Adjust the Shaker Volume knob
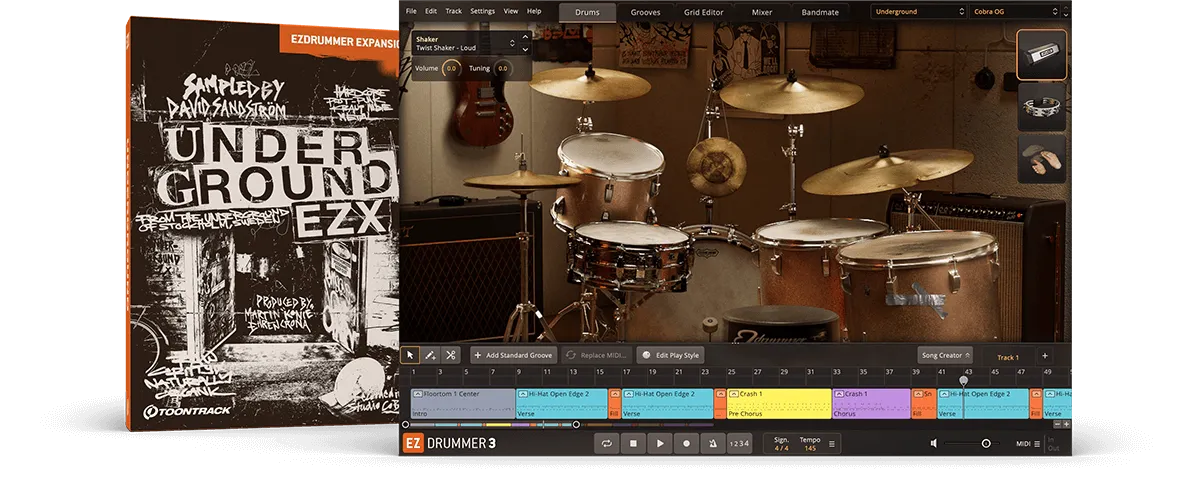The width and height of the screenshot is (1200, 488). (452, 68)
